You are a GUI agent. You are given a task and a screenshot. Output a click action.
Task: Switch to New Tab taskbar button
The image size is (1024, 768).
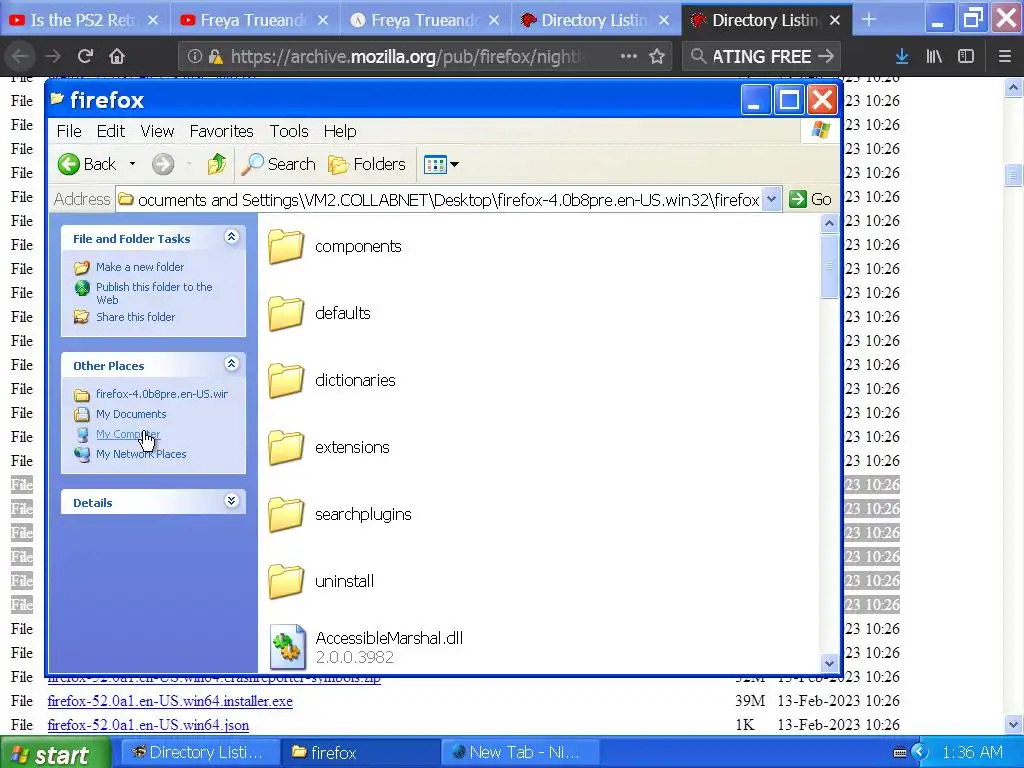pos(519,753)
